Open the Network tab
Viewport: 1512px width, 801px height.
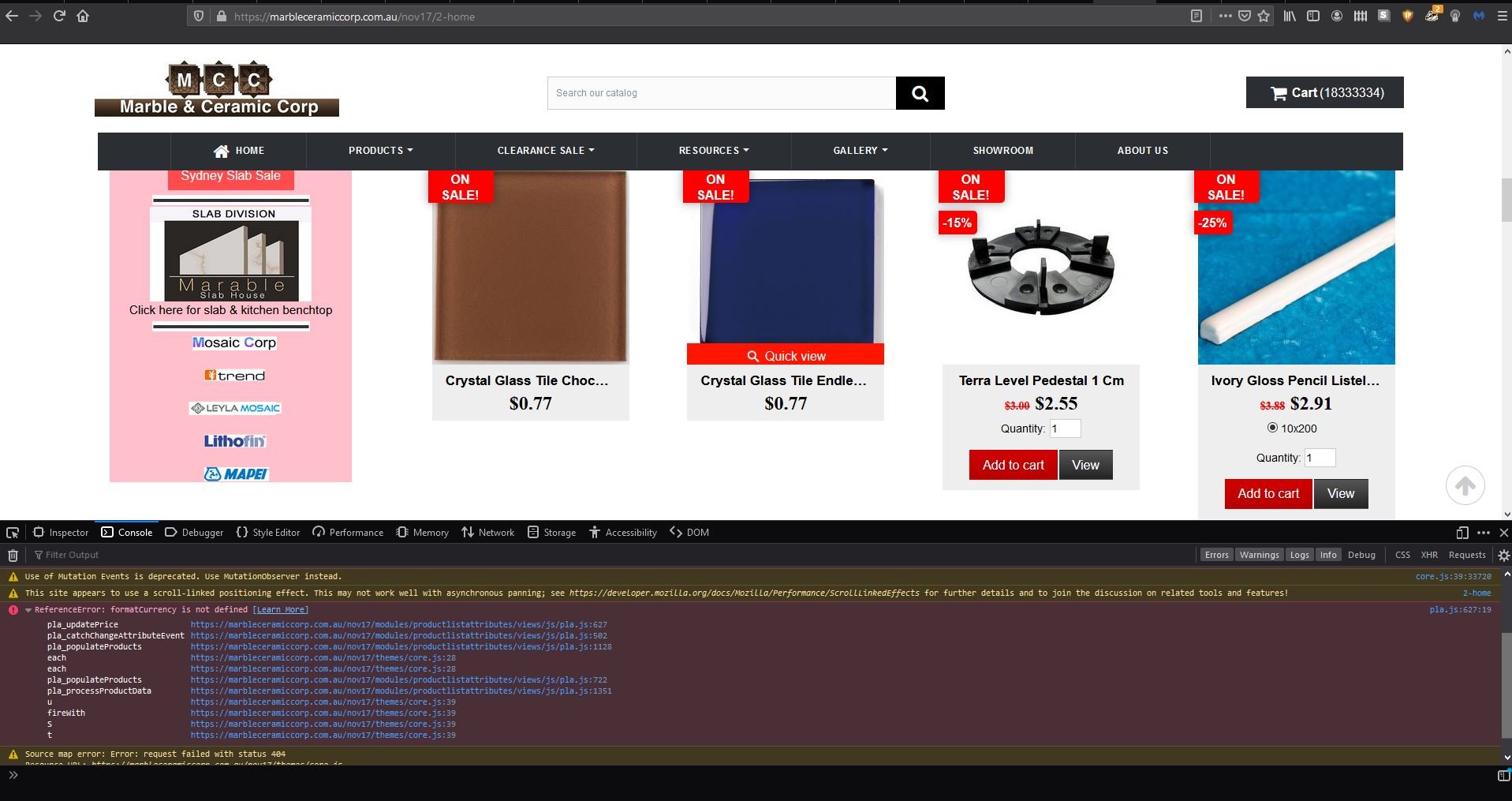[x=488, y=533]
